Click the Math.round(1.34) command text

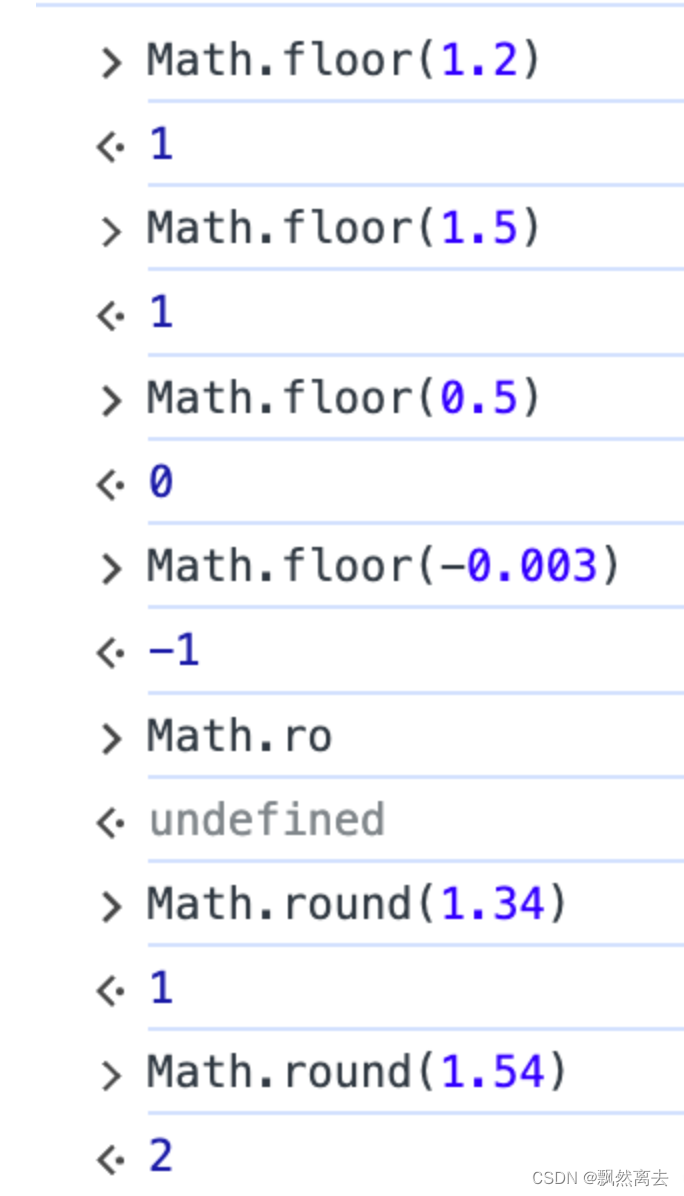point(357,904)
